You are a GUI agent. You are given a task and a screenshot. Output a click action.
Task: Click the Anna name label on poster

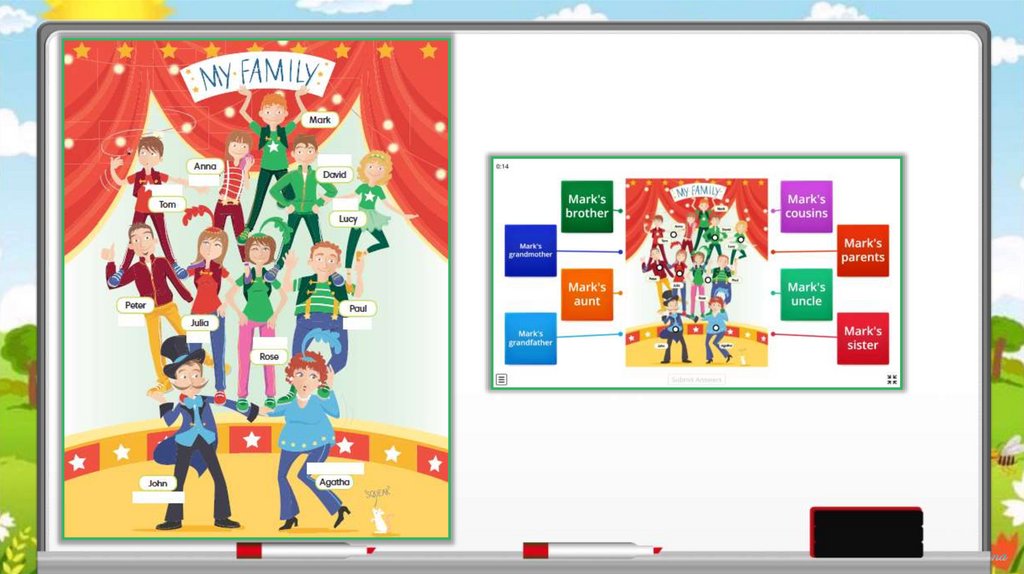point(204,166)
